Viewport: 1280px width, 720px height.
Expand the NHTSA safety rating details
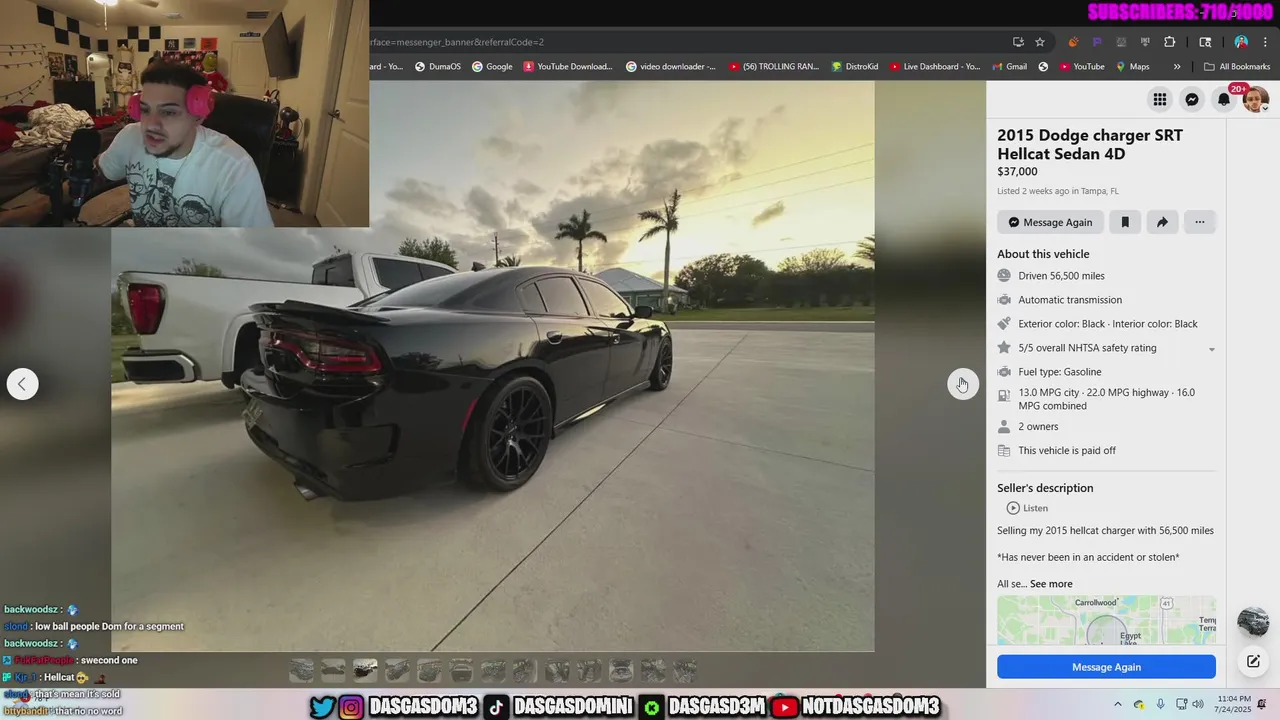1211,349
